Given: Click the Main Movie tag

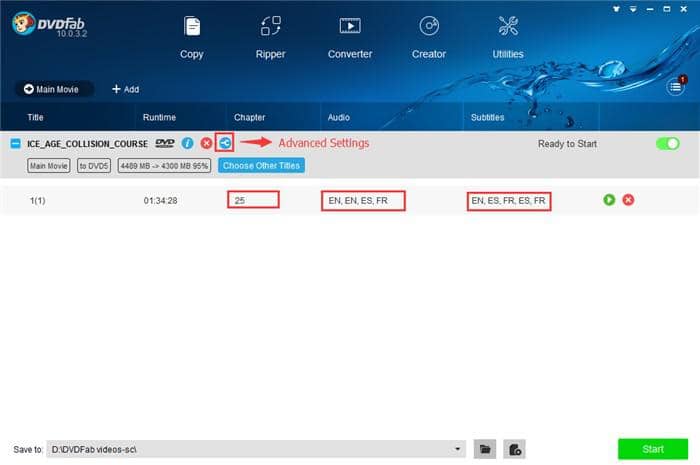Looking at the screenshot, I should [49, 166].
